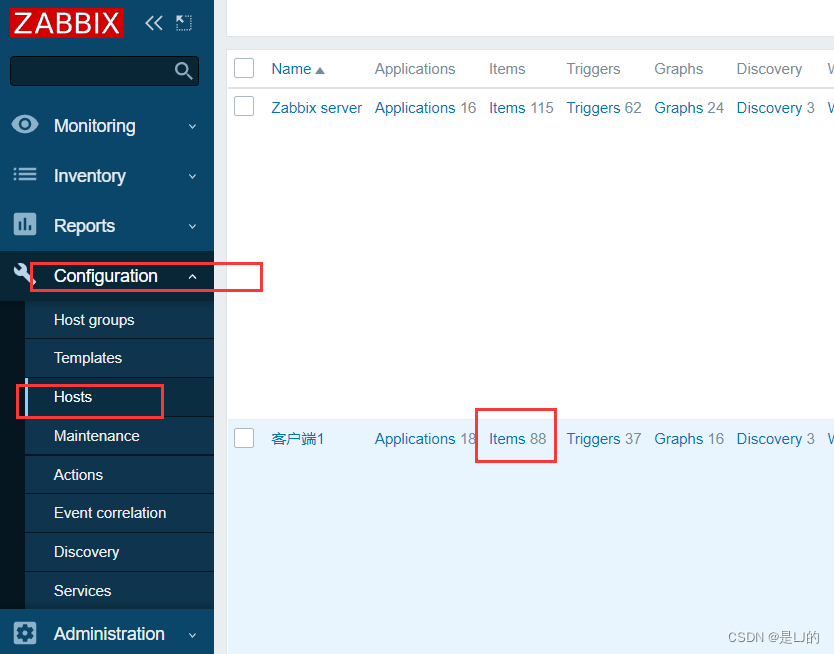This screenshot has height=654, width=834.
Task: Tick the Zabbix server row checkbox
Action: pos(244,106)
